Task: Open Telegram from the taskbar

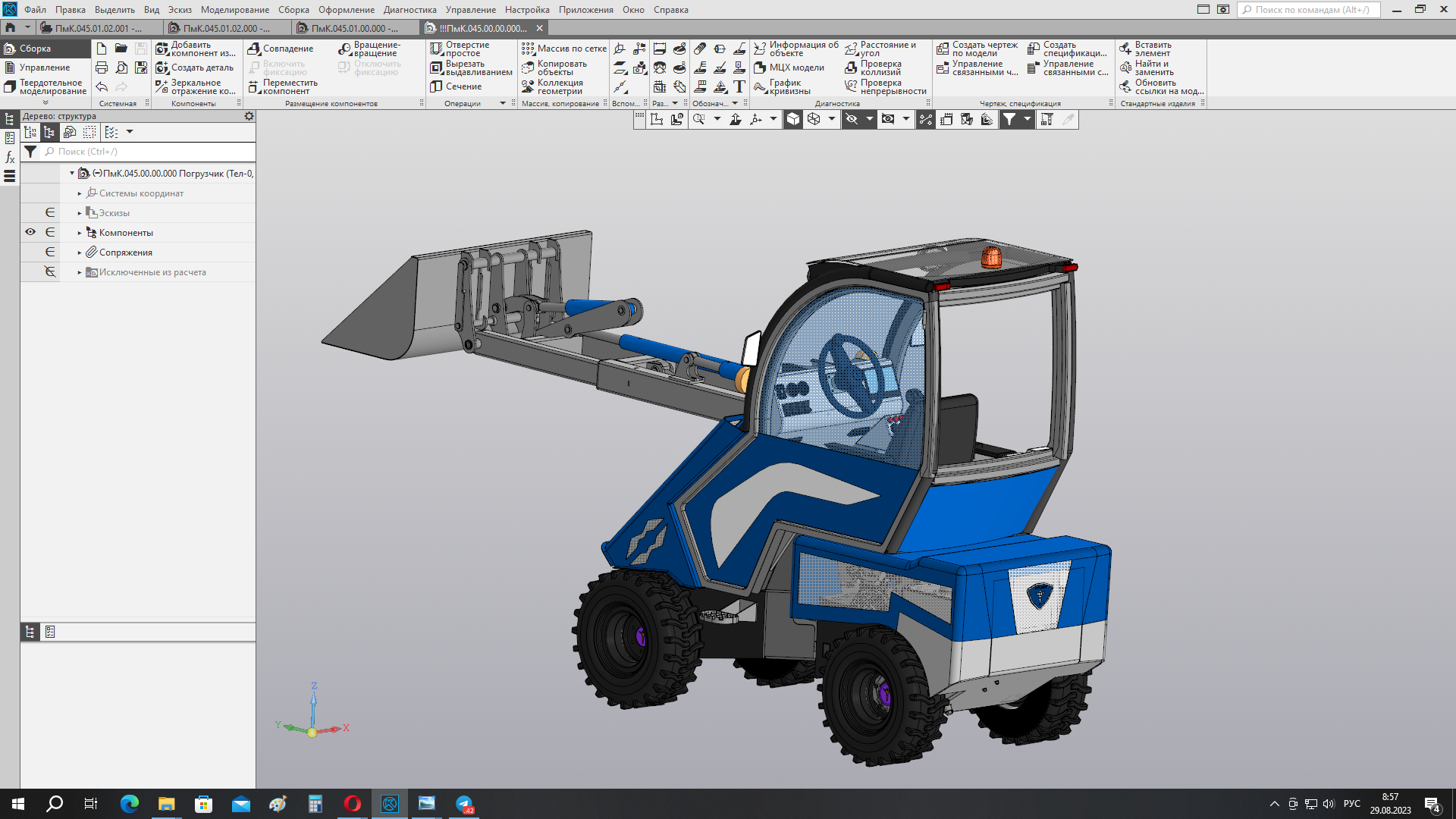Action: [x=464, y=804]
